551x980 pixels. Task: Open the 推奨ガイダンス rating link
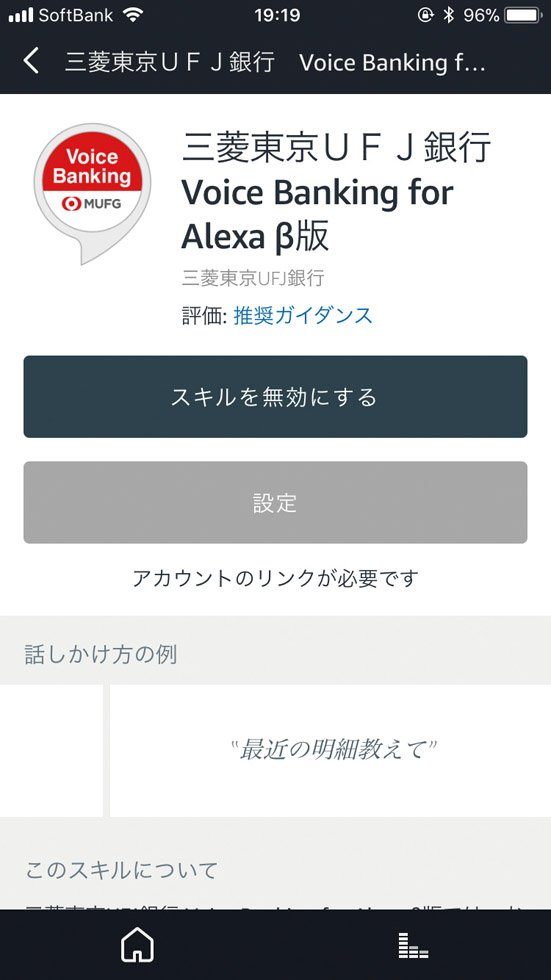[303, 316]
